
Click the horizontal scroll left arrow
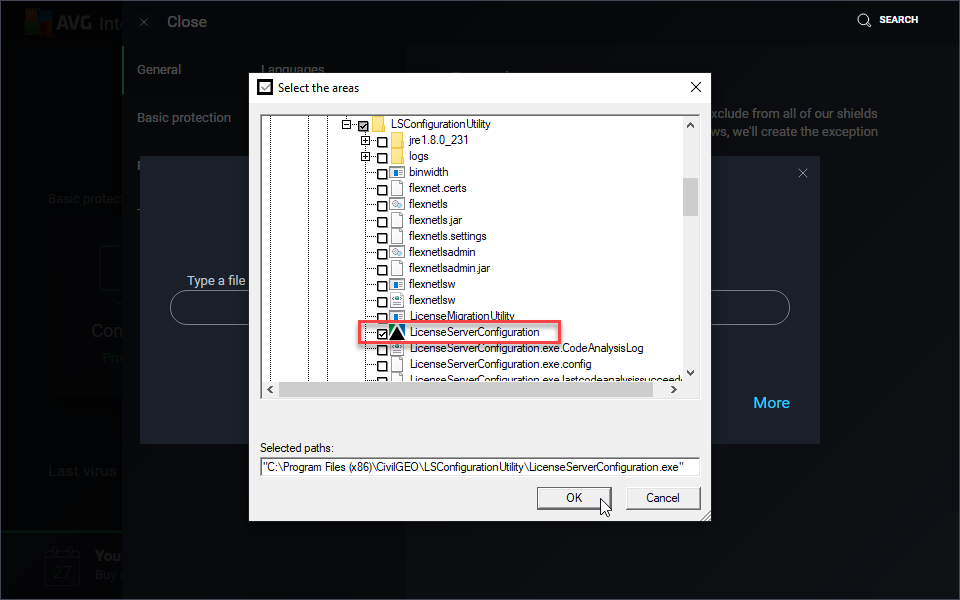coord(270,389)
